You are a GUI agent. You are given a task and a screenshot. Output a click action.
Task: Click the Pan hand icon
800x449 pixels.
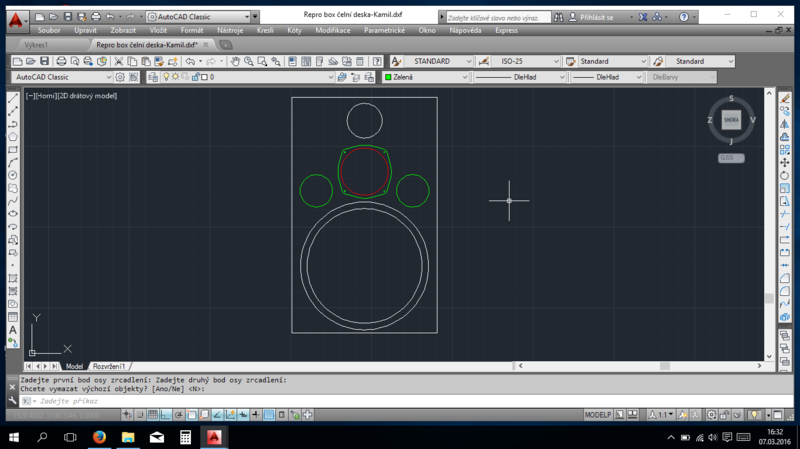click(235, 61)
